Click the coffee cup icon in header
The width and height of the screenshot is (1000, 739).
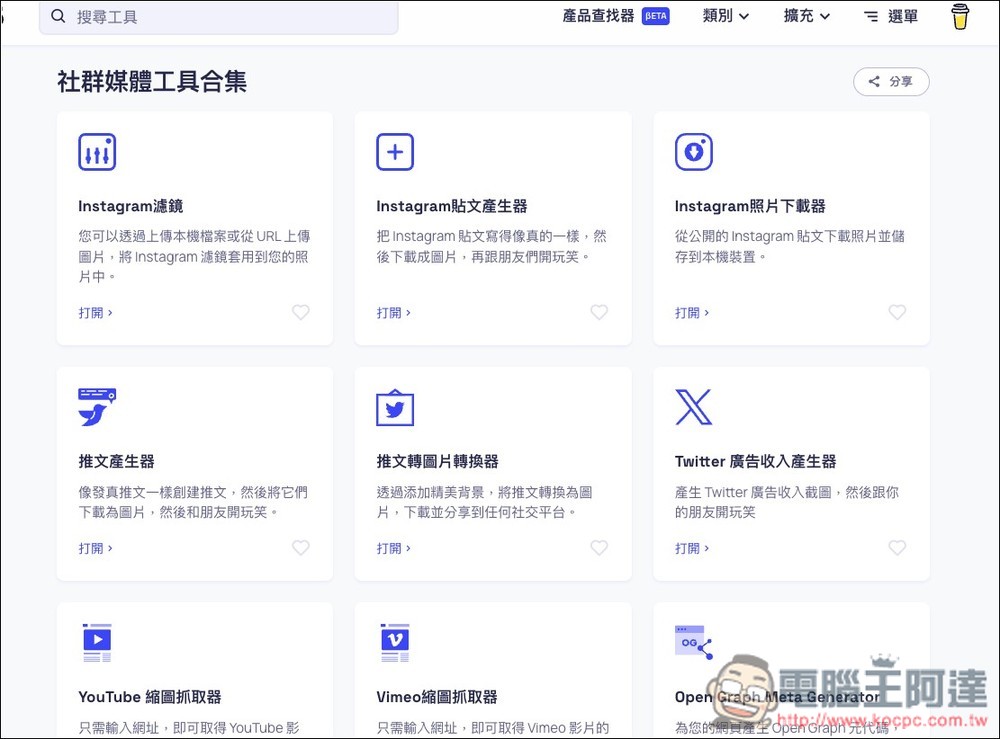click(x=960, y=17)
